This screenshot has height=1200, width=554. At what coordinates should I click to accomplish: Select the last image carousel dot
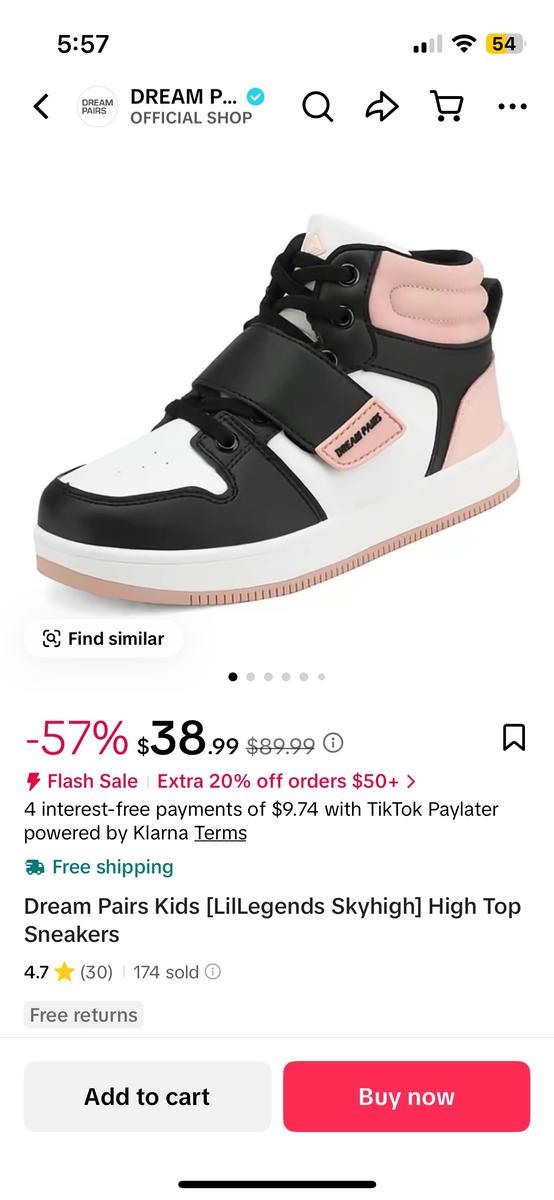click(x=321, y=677)
